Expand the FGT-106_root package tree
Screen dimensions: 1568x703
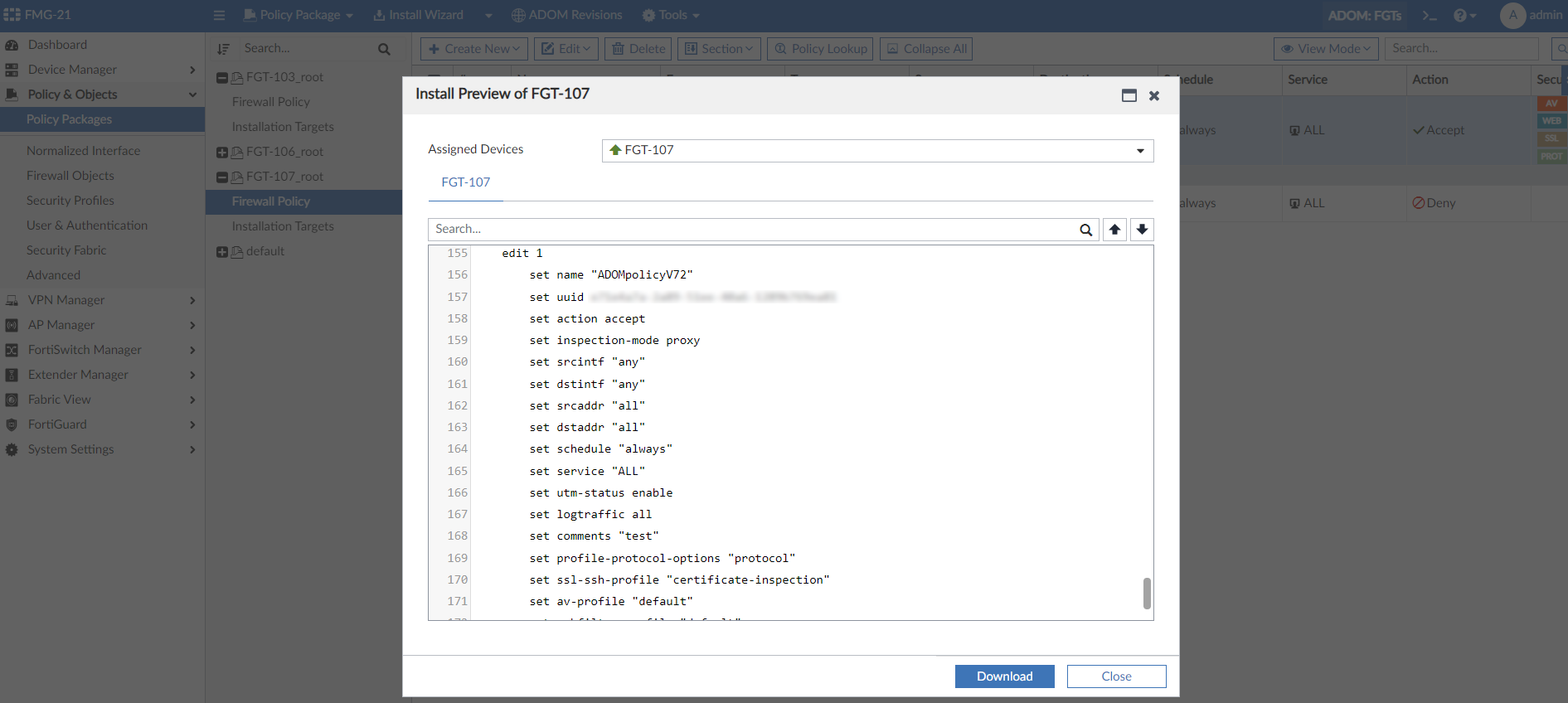(x=222, y=153)
